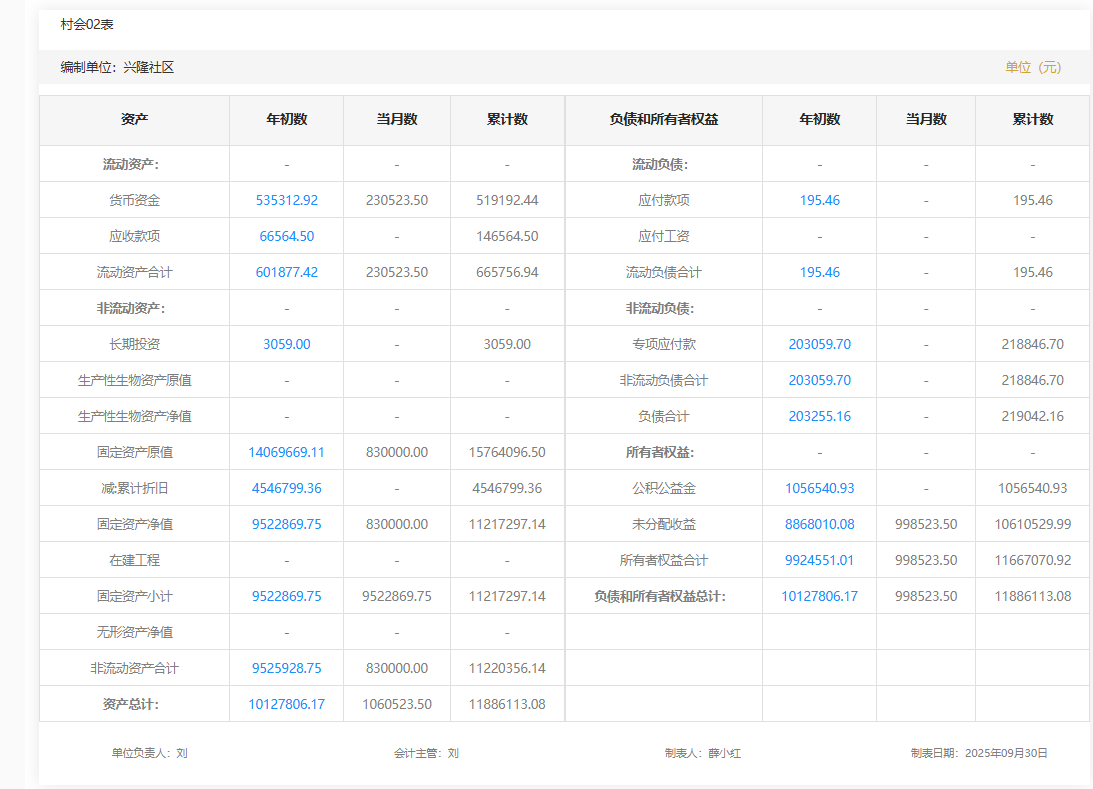Click 未分配收益 value 8868010.08
Image resolution: width=1093 pixels, height=789 pixels.
(819, 524)
